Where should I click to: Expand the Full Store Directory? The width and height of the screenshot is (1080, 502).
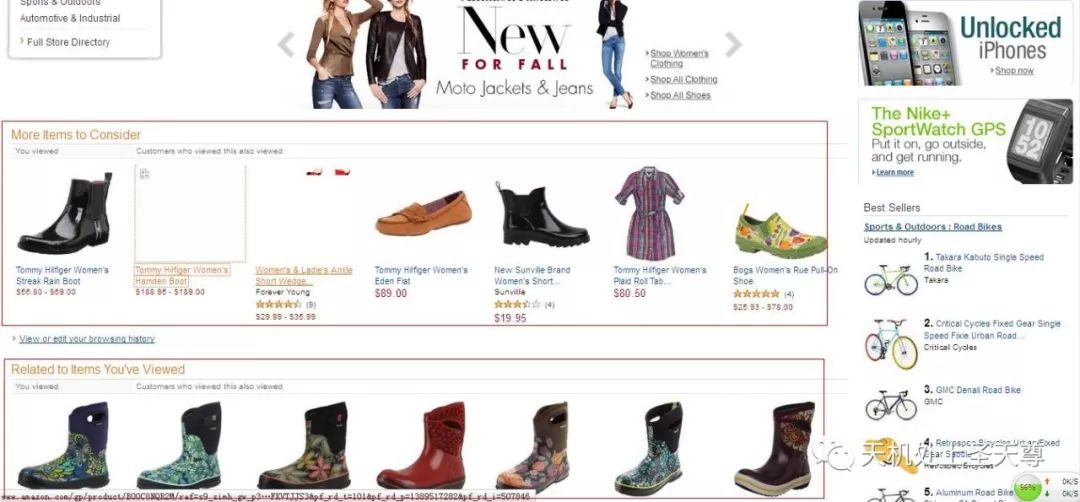point(68,42)
